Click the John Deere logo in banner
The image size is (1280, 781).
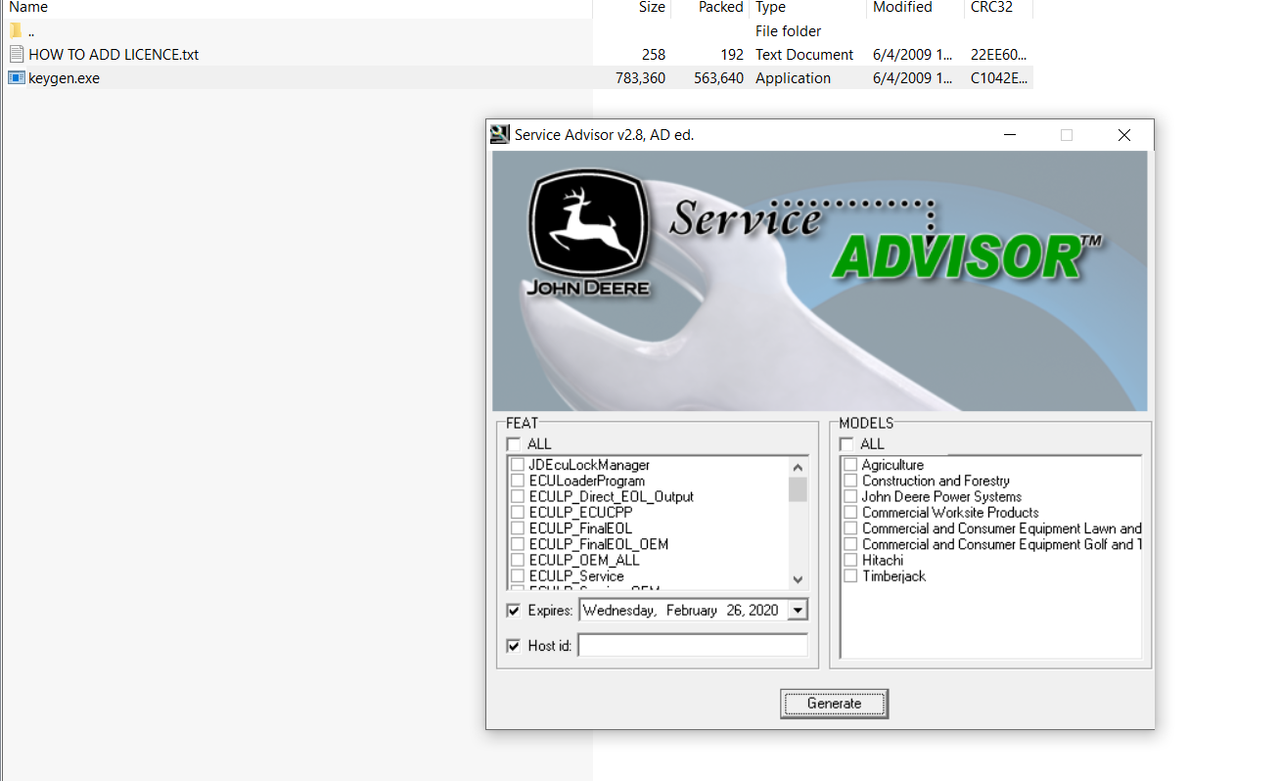tap(589, 232)
